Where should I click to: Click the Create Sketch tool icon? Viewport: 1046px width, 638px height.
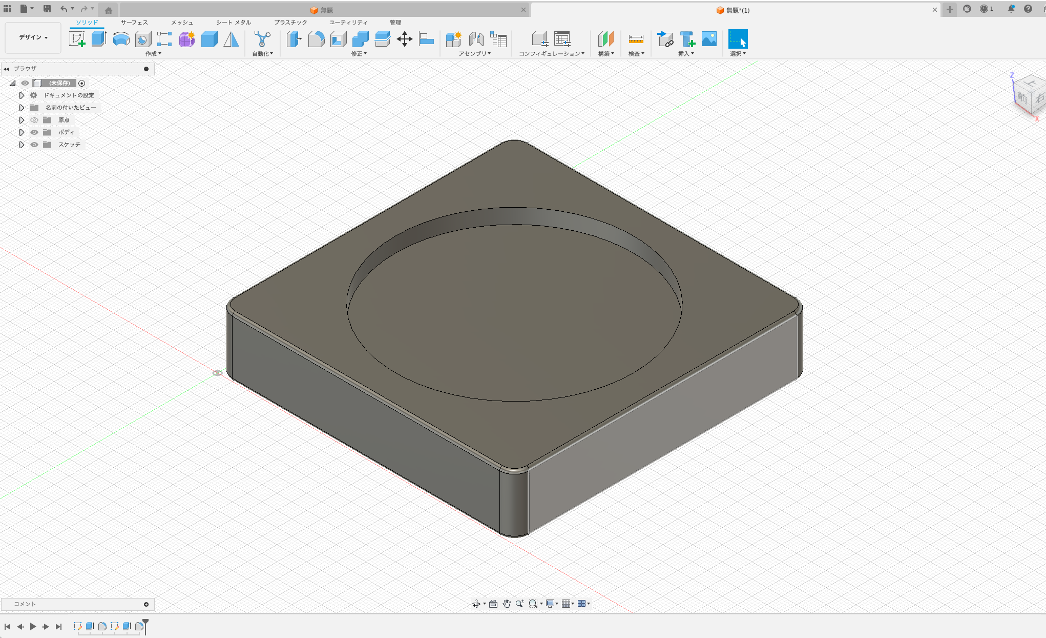coord(77,39)
